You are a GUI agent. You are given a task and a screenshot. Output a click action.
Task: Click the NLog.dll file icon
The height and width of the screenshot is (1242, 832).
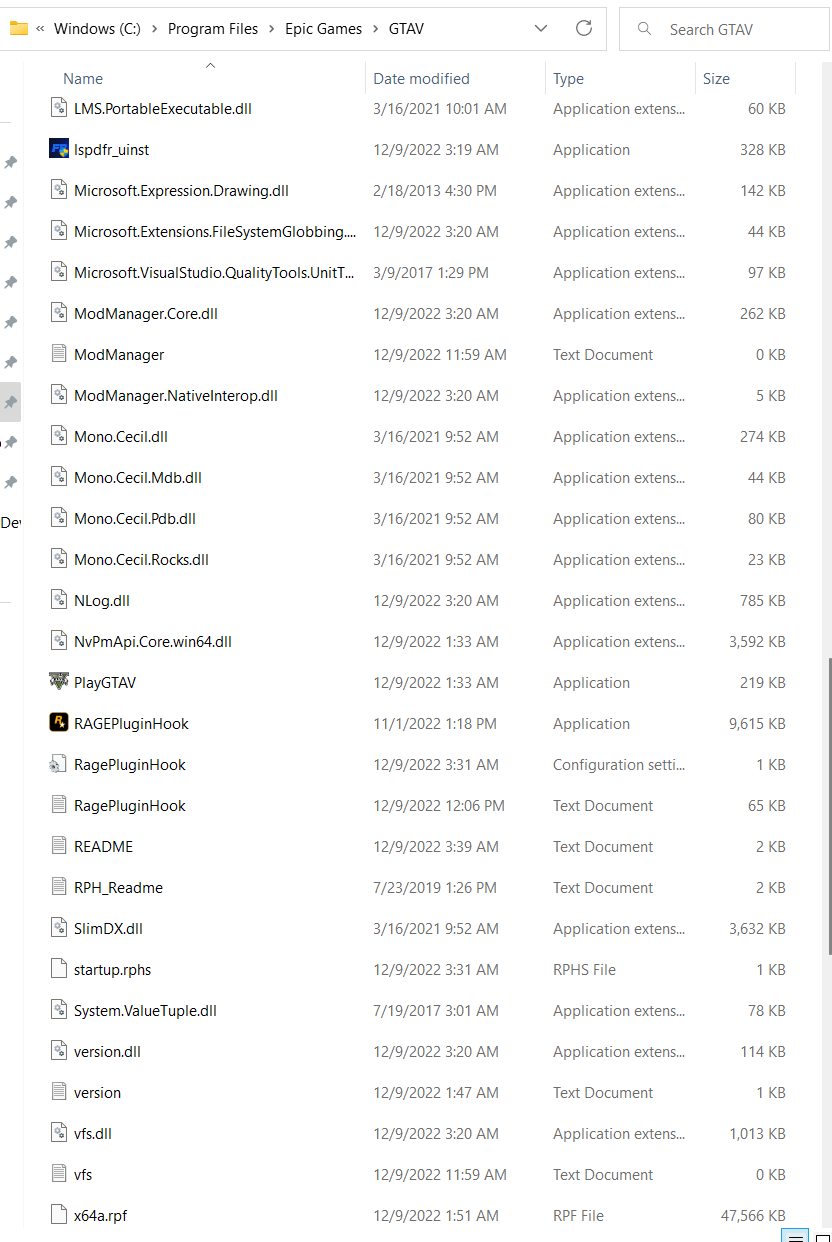coord(59,600)
